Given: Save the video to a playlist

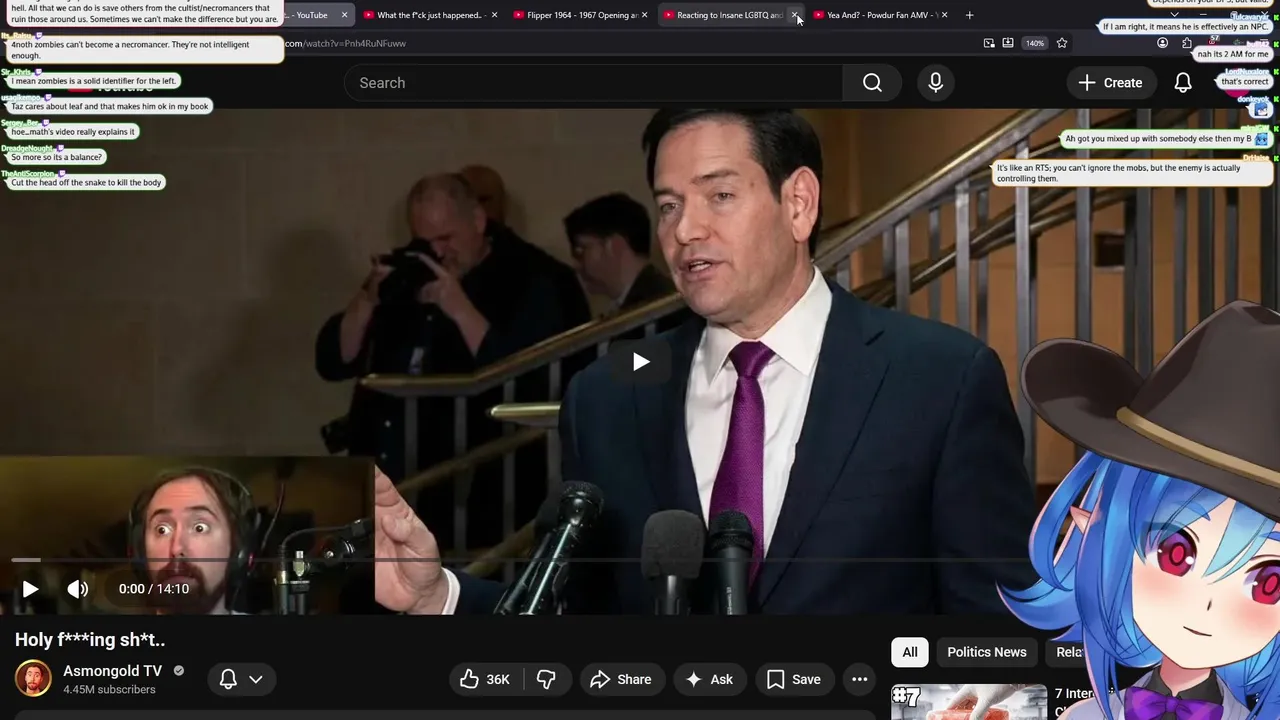Looking at the screenshot, I should (794, 679).
